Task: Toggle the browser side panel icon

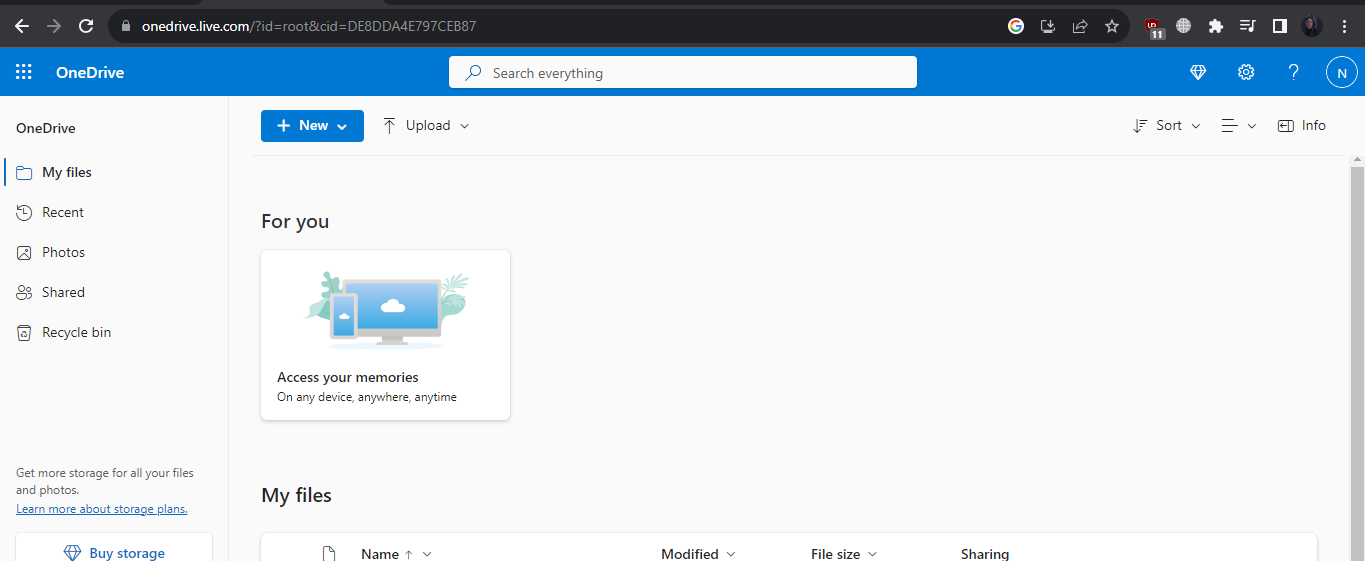Action: click(1279, 26)
